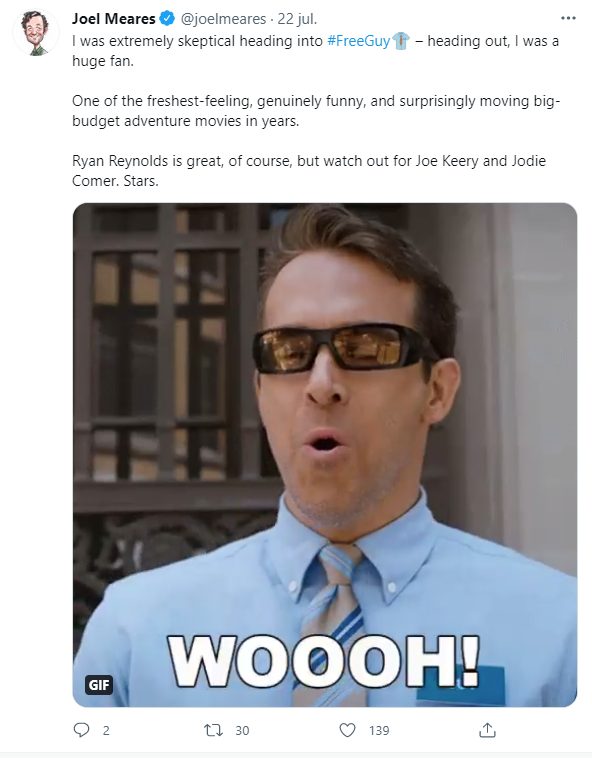Click the retweet count 30

[x=242, y=730]
